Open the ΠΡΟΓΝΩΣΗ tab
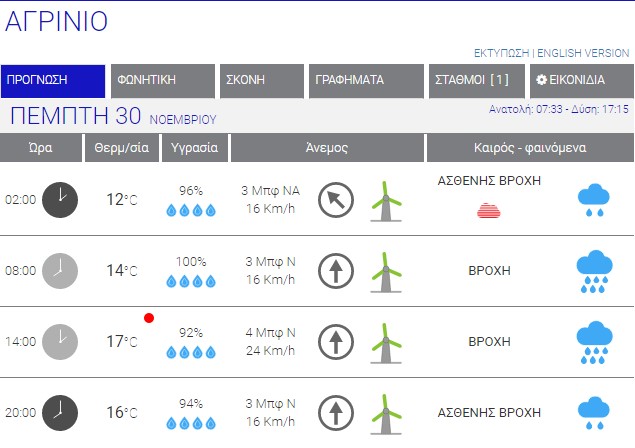This screenshot has width=635, height=448. tap(53, 80)
